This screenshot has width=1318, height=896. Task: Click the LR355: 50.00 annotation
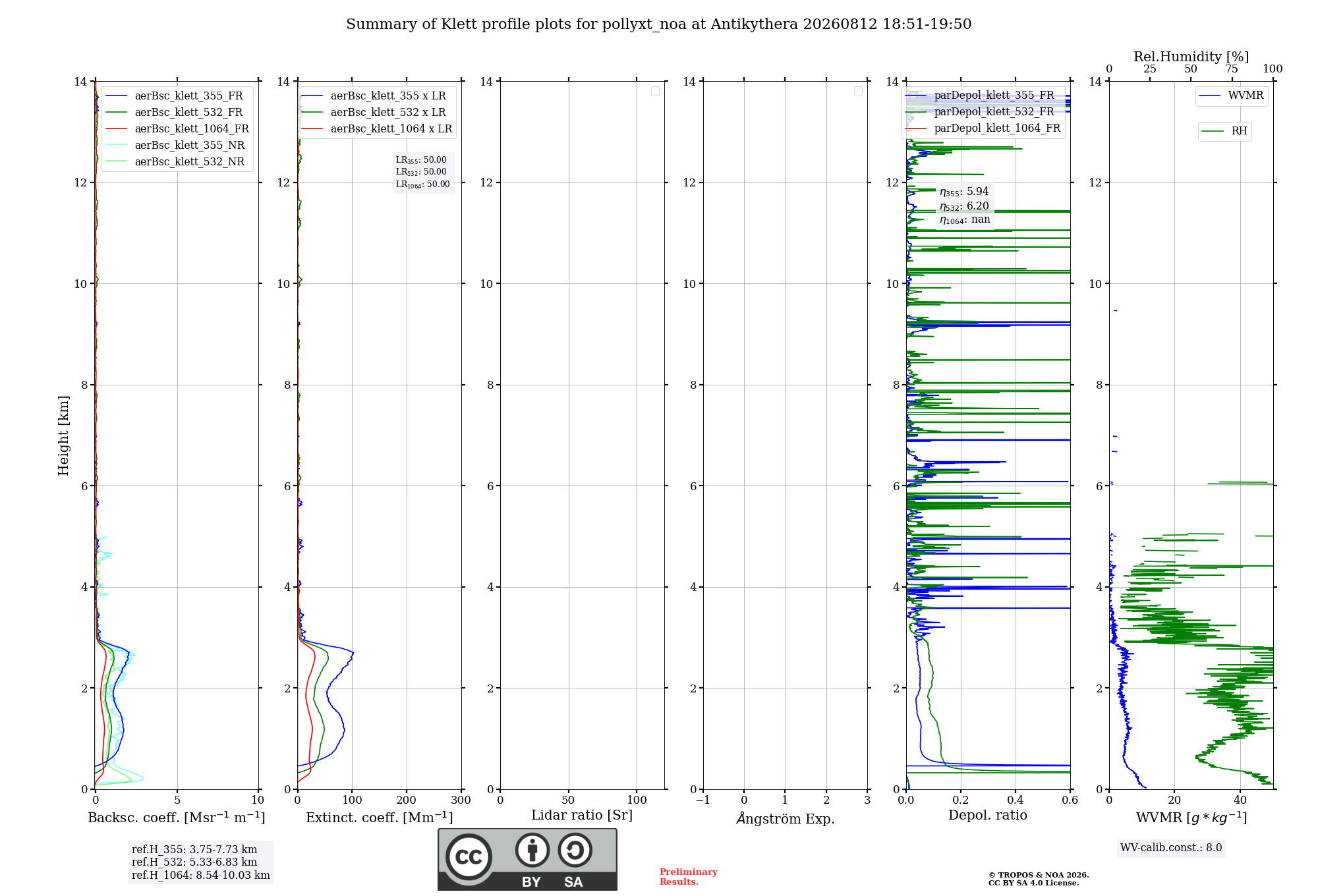pos(421,160)
